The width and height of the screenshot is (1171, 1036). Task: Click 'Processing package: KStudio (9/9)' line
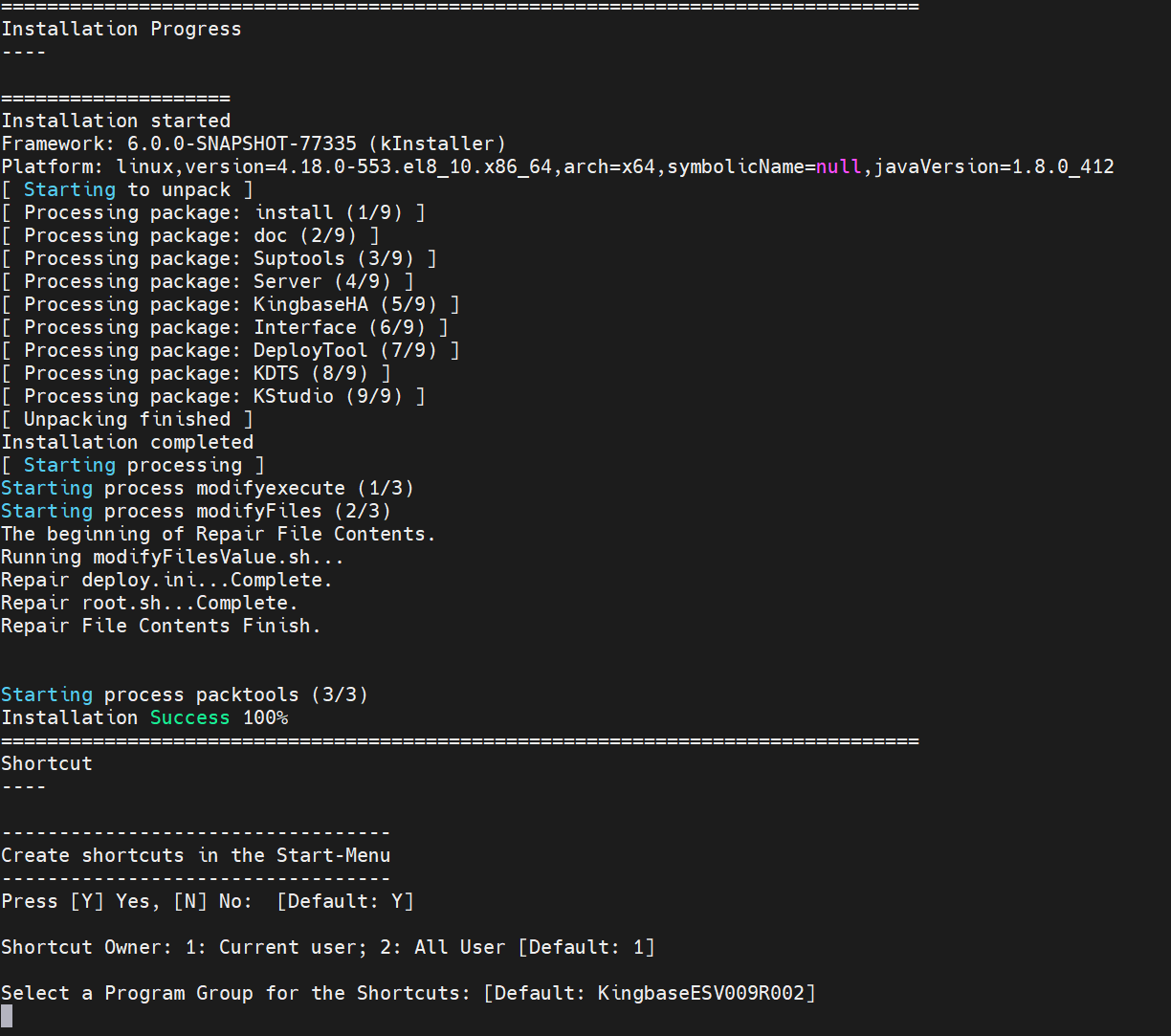coord(213,396)
